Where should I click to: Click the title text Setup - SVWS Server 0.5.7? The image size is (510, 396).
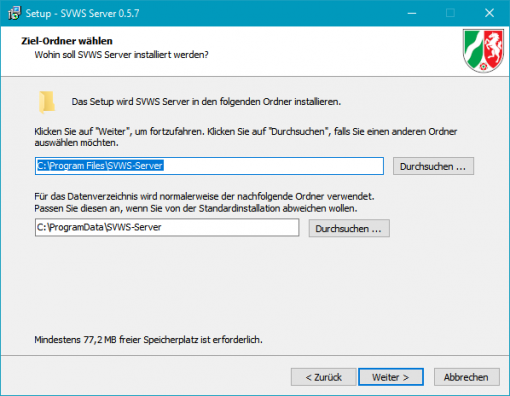click(x=82, y=13)
